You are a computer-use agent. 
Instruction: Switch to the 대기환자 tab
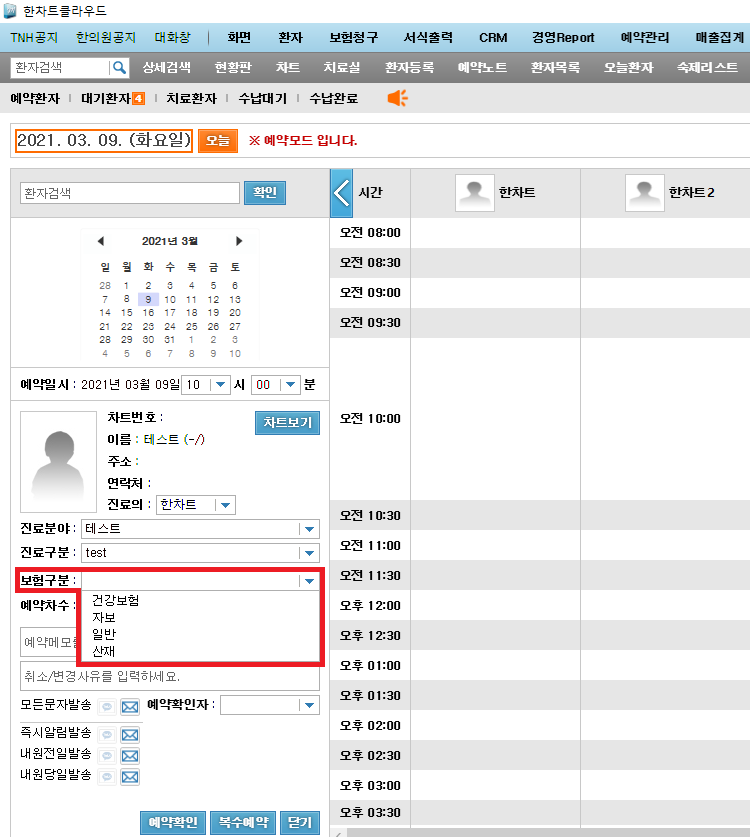point(111,98)
